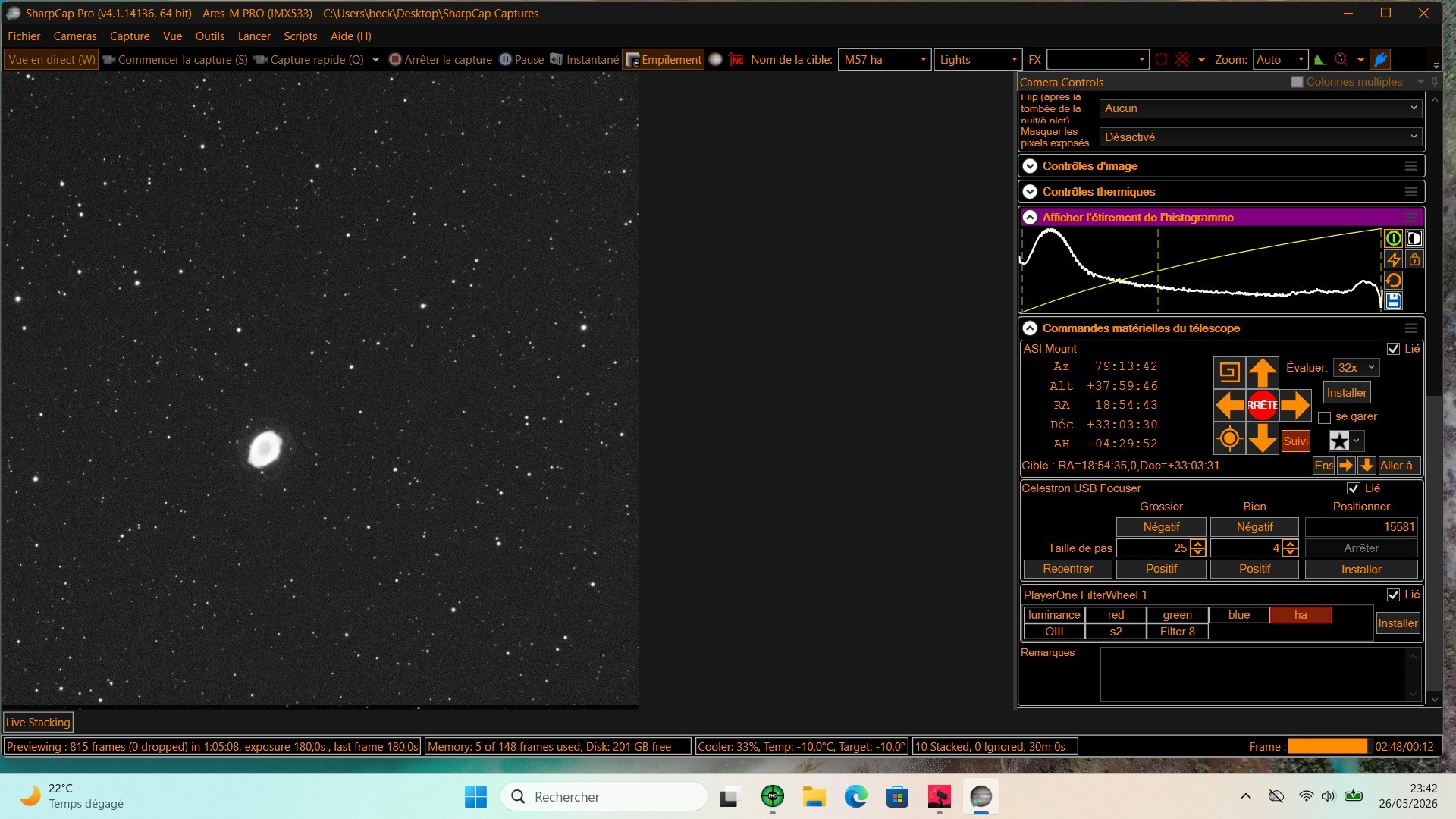Open the Zoom Auto dropdown
The width and height of the screenshot is (1456, 819).
coord(1301,60)
